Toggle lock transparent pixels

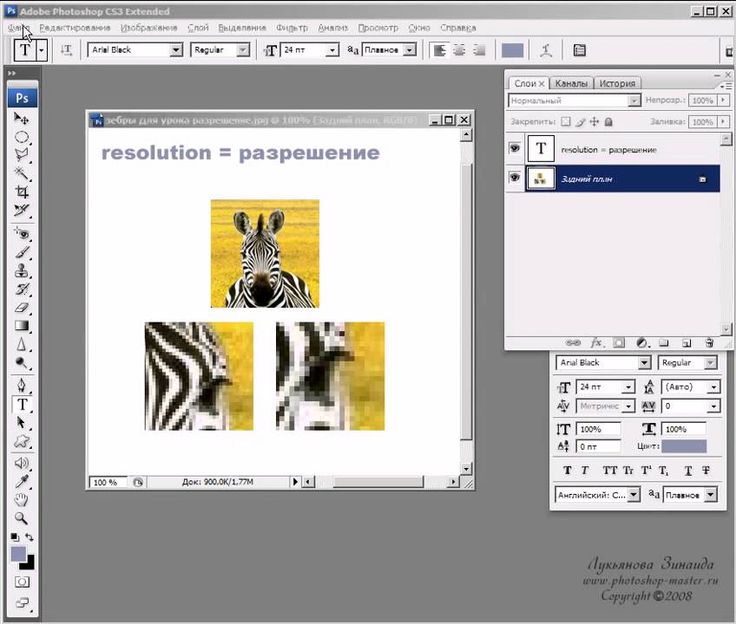[x=566, y=122]
